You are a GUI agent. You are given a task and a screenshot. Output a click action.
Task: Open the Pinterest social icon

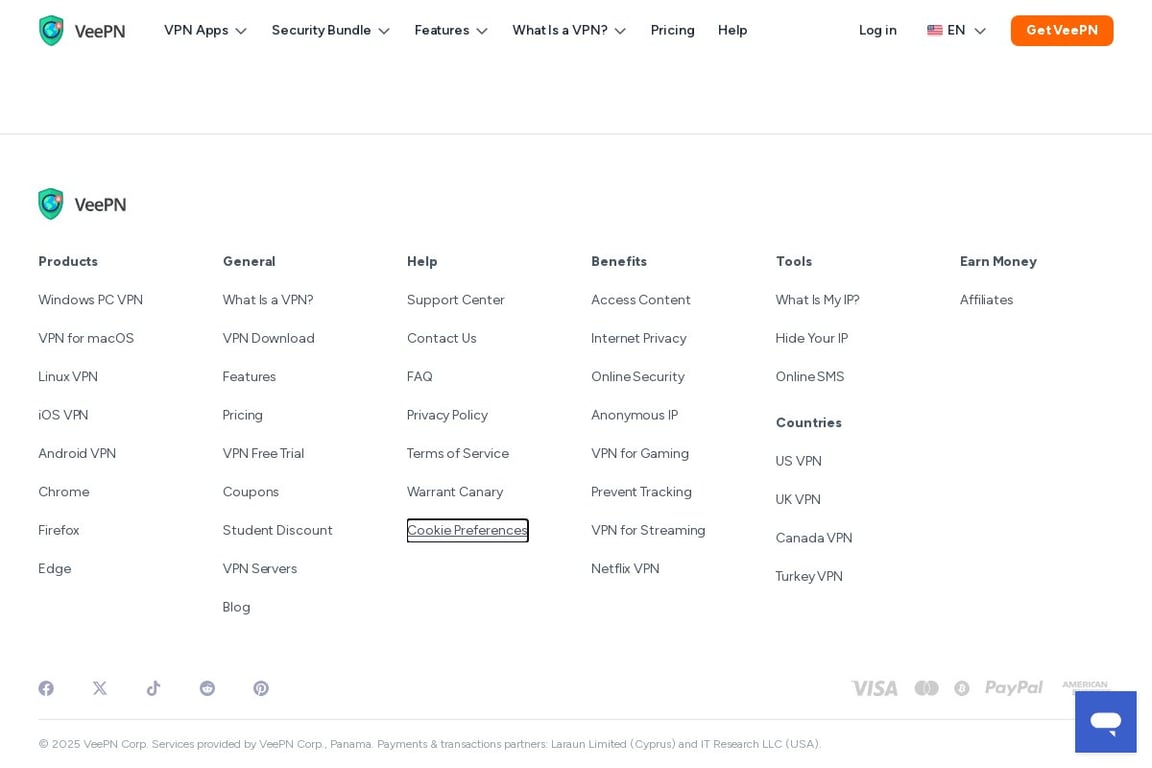[x=261, y=688]
